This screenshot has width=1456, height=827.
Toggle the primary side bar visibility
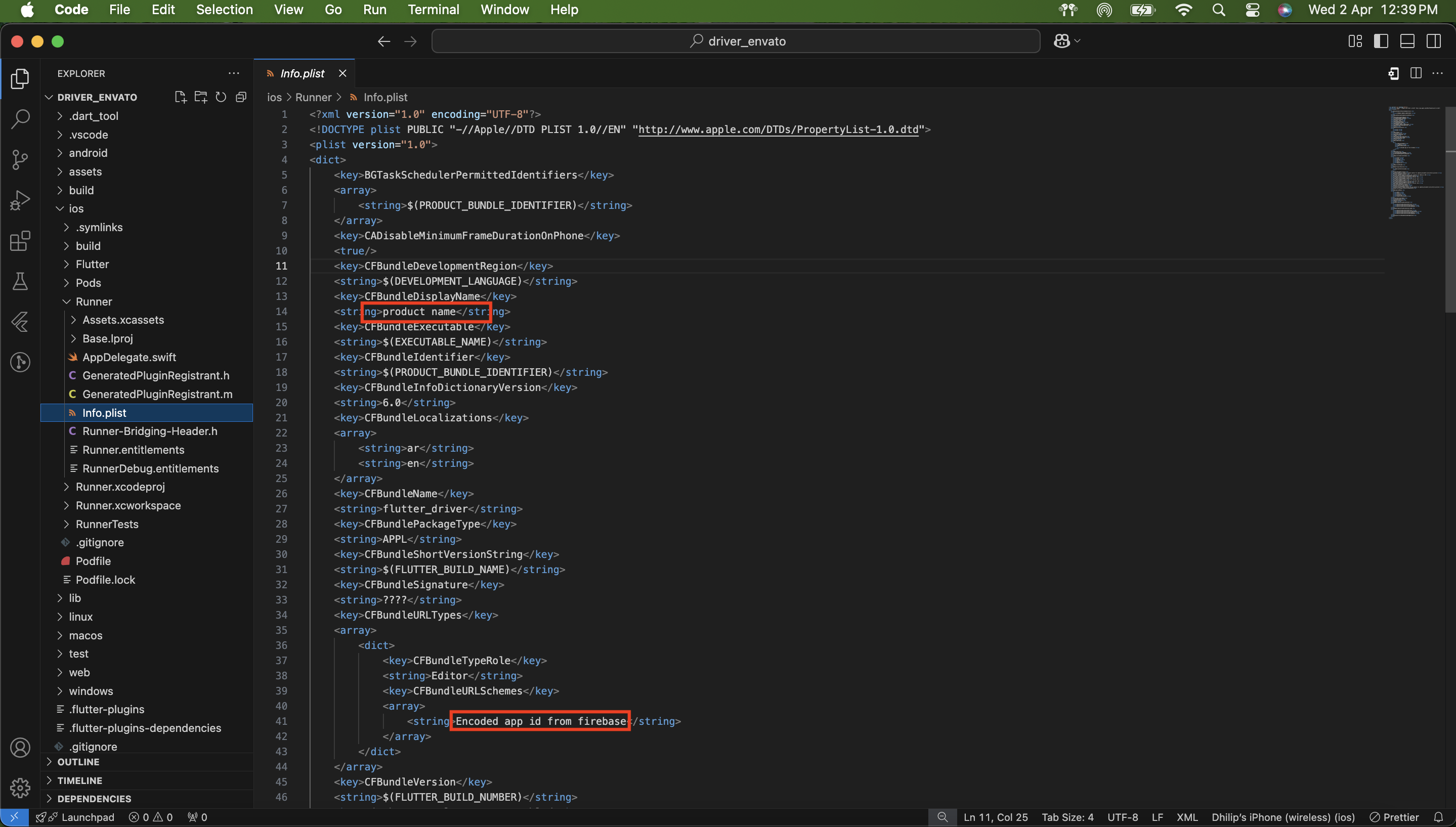[1381, 41]
